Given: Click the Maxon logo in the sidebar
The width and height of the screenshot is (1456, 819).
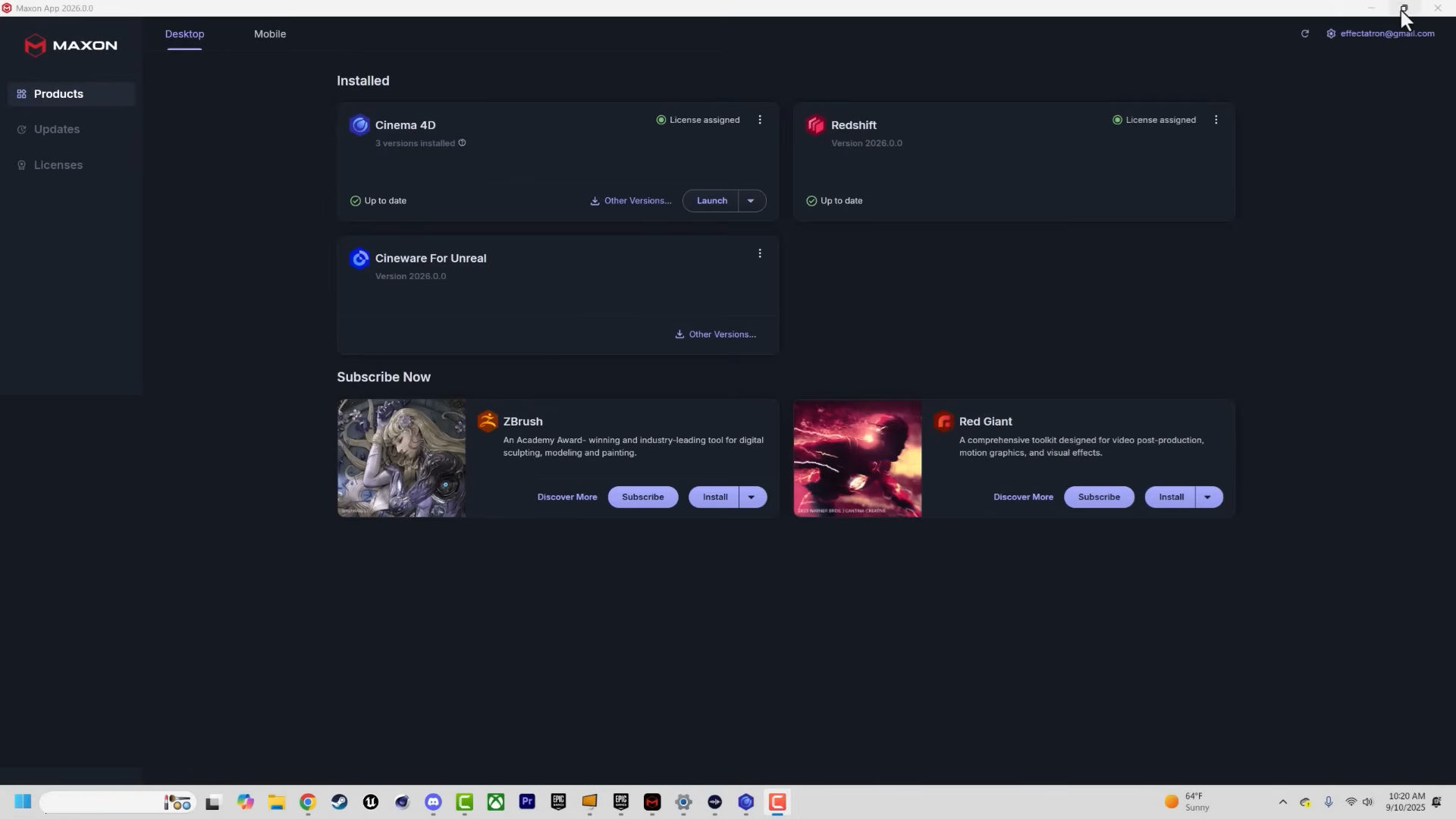Looking at the screenshot, I should (71, 45).
